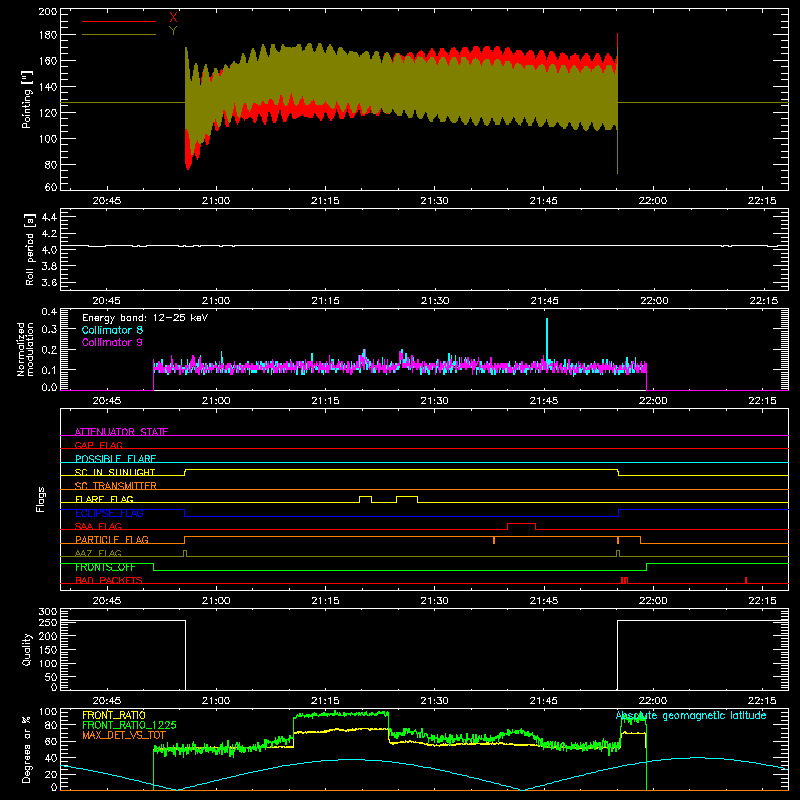Click the GAP_FLAG label
This screenshot has width=800, height=800.
pos(98,445)
